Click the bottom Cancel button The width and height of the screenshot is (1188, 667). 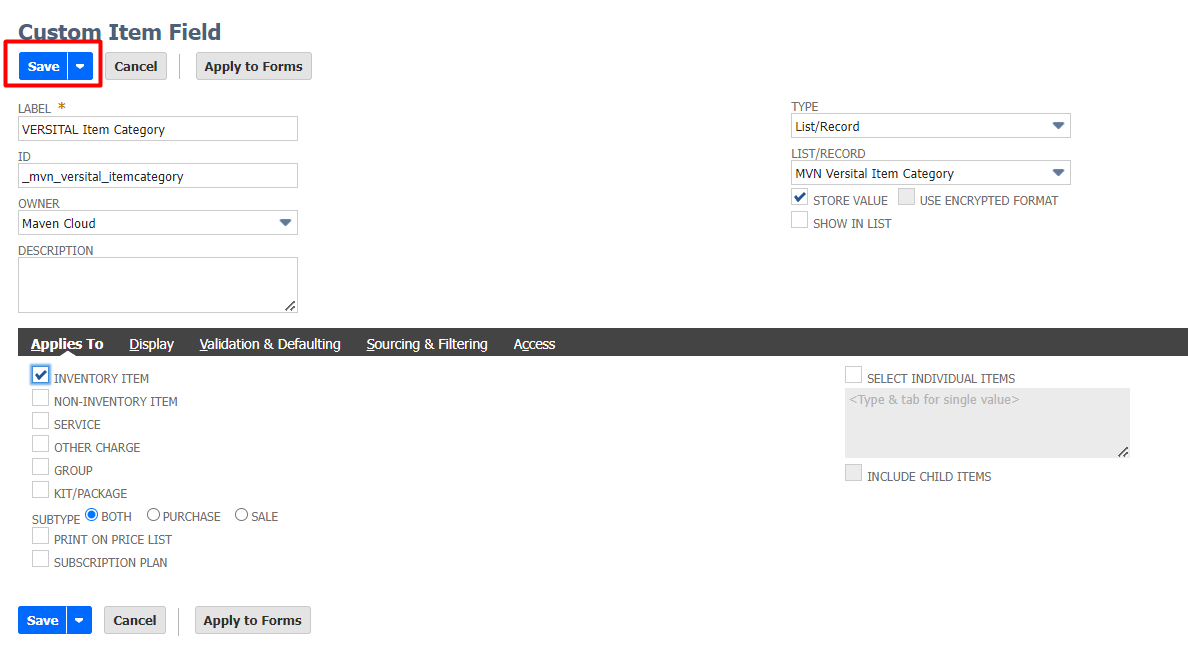[x=135, y=620]
